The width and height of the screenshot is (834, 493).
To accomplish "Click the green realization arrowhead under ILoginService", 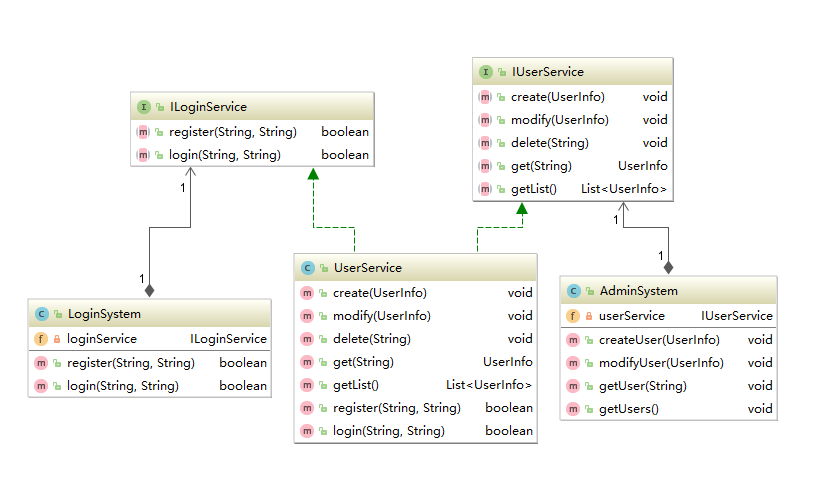I will pos(313,174).
